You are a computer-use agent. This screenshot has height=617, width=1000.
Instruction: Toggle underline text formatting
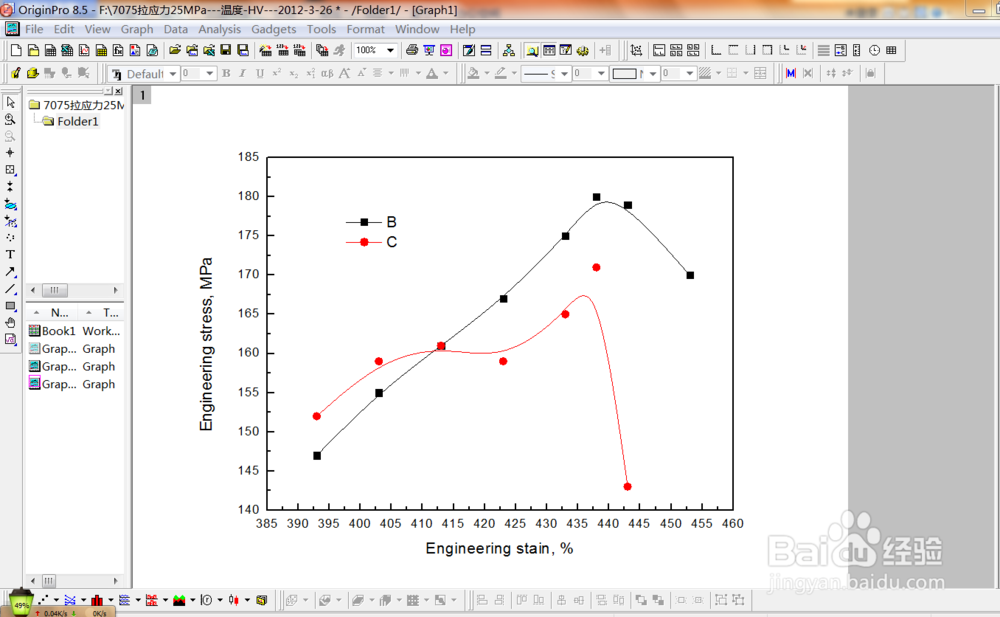point(260,73)
